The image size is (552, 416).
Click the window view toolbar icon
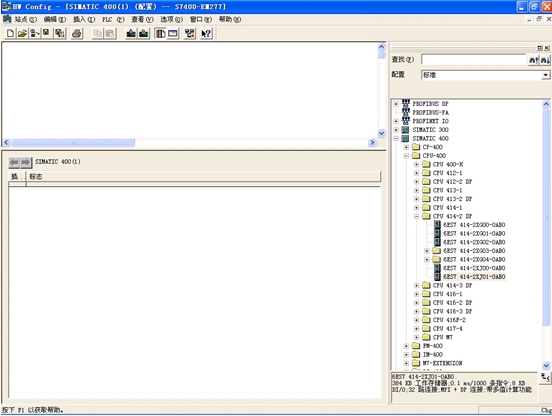click(173, 33)
